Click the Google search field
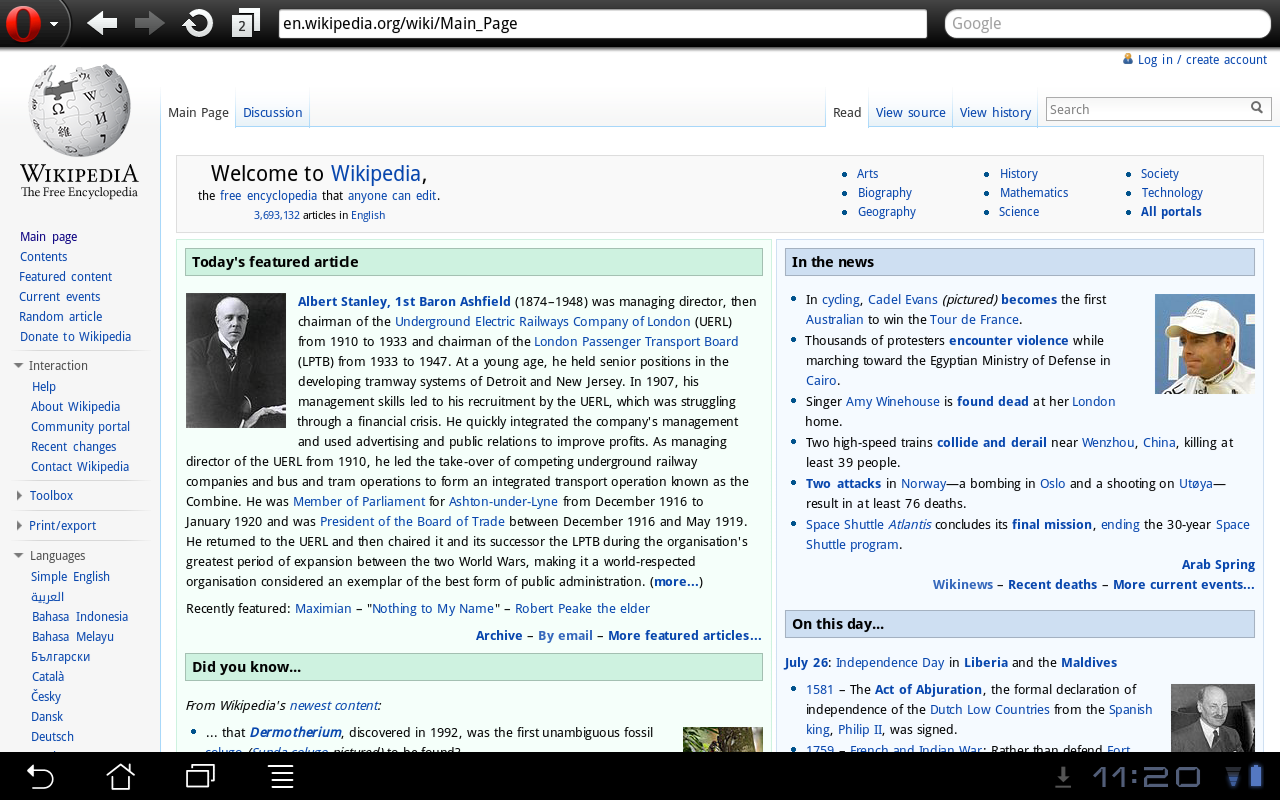1280x800 pixels. tap(1106, 24)
